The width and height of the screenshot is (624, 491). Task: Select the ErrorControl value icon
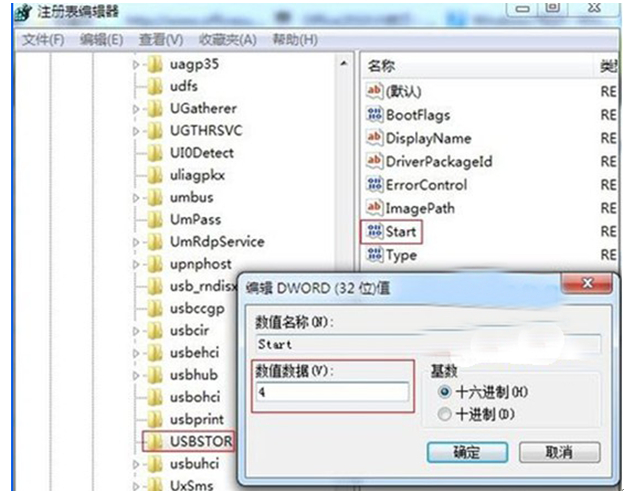374,184
